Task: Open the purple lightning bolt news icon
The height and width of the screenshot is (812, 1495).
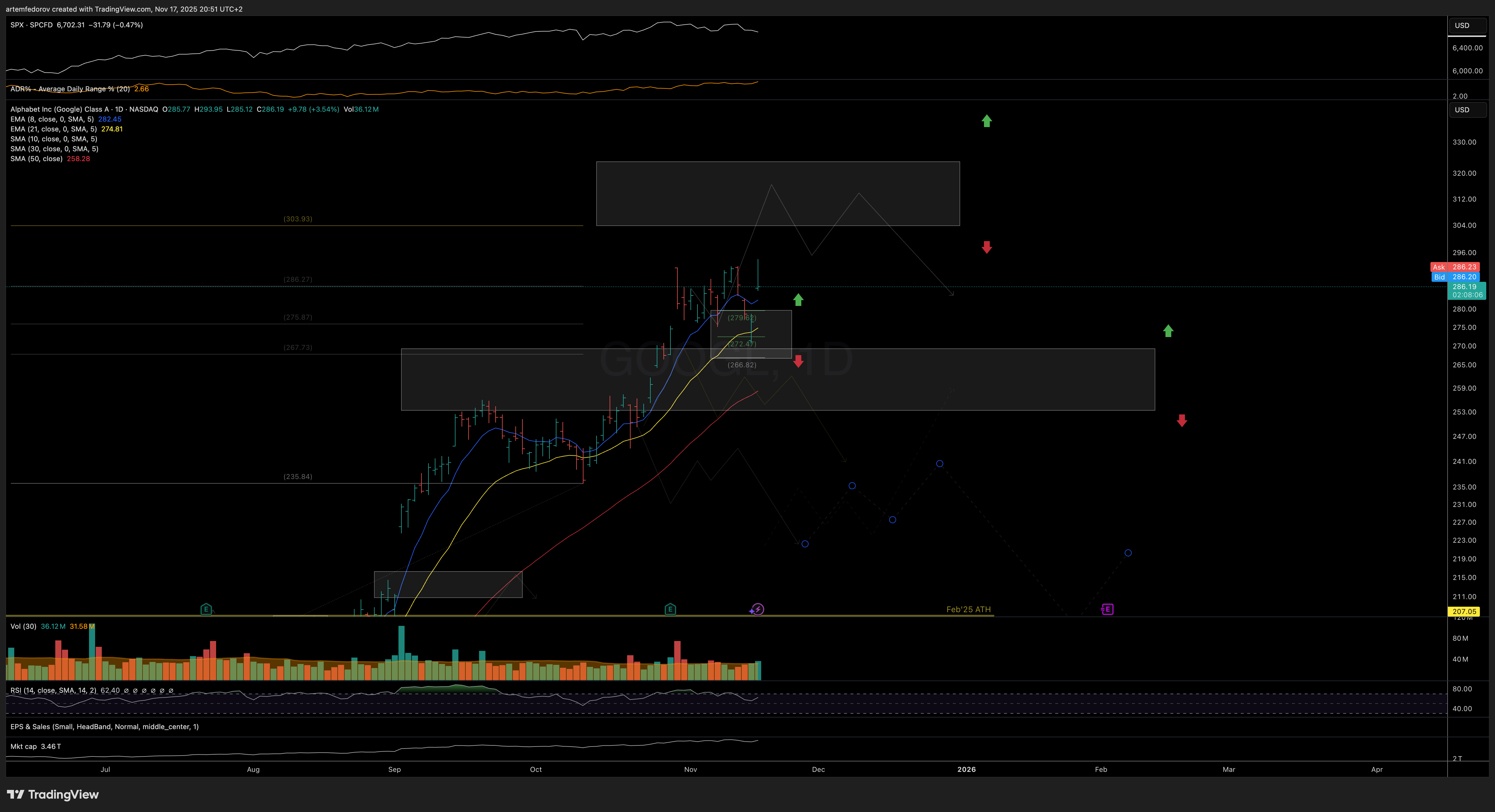Action: (757, 609)
